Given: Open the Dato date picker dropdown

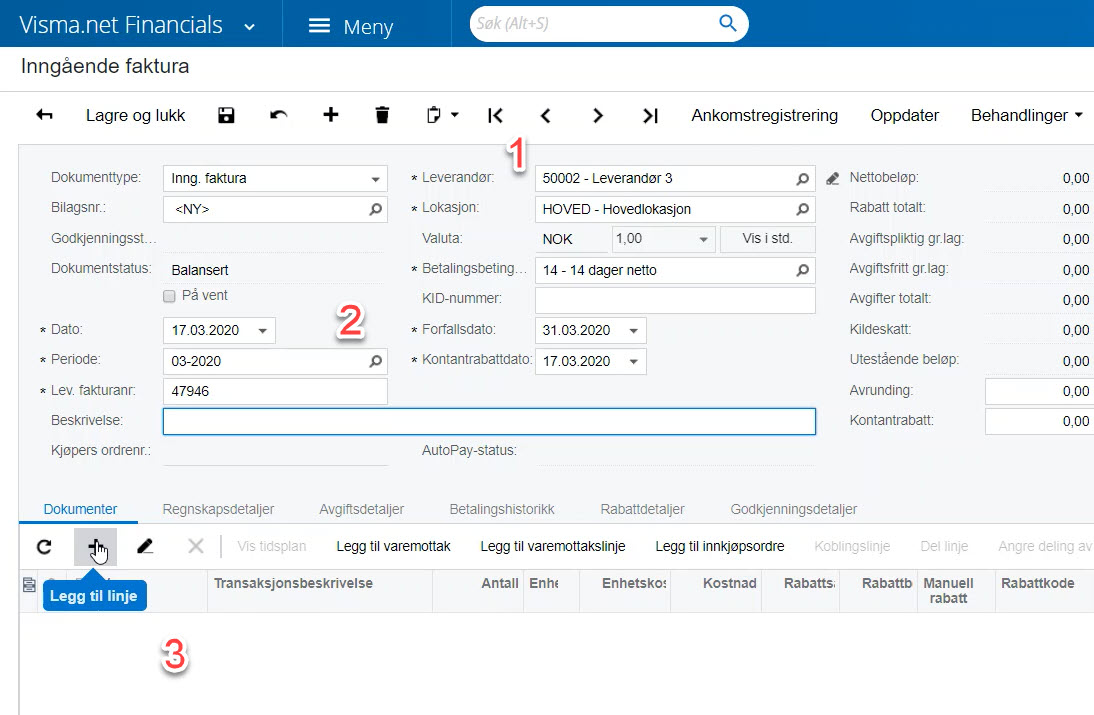Looking at the screenshot, I should (263, 331).
